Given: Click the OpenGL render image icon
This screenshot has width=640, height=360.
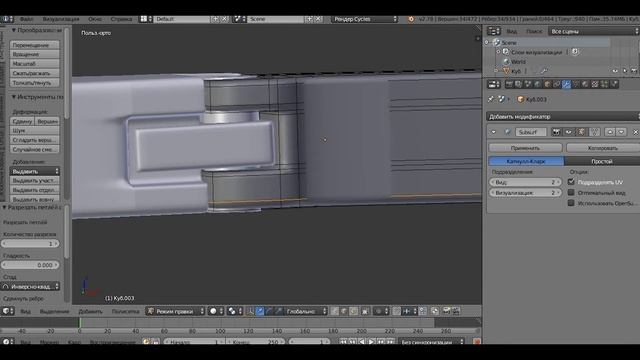Looking at the screenshot, I should 446,311.
